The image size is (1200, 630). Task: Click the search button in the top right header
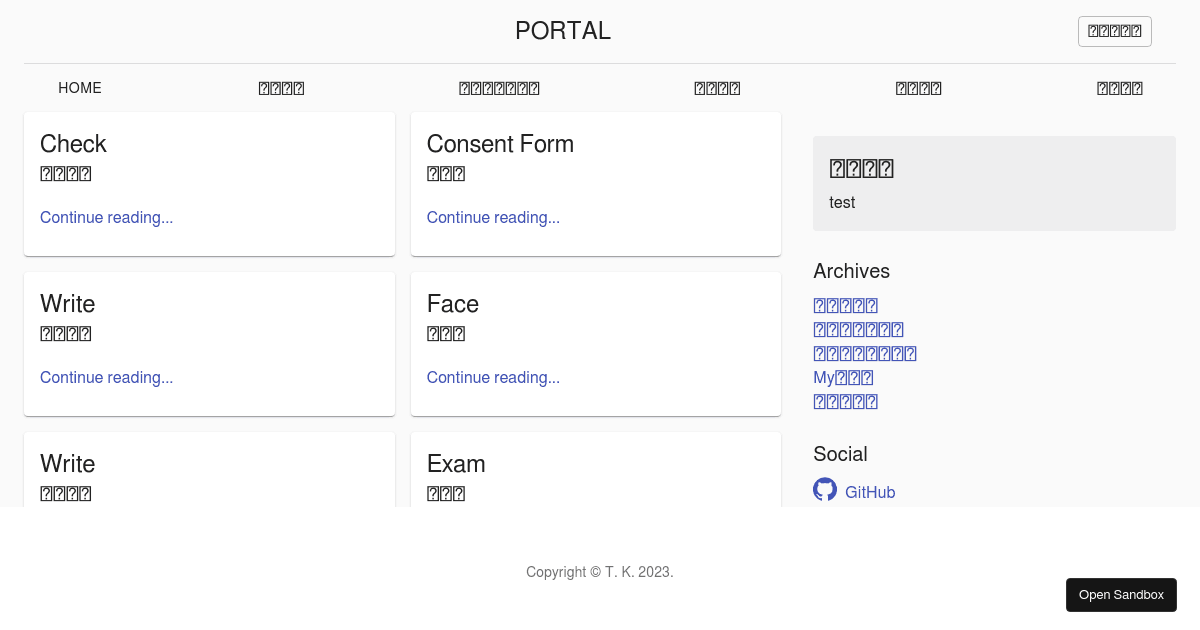click(1114, 31)
